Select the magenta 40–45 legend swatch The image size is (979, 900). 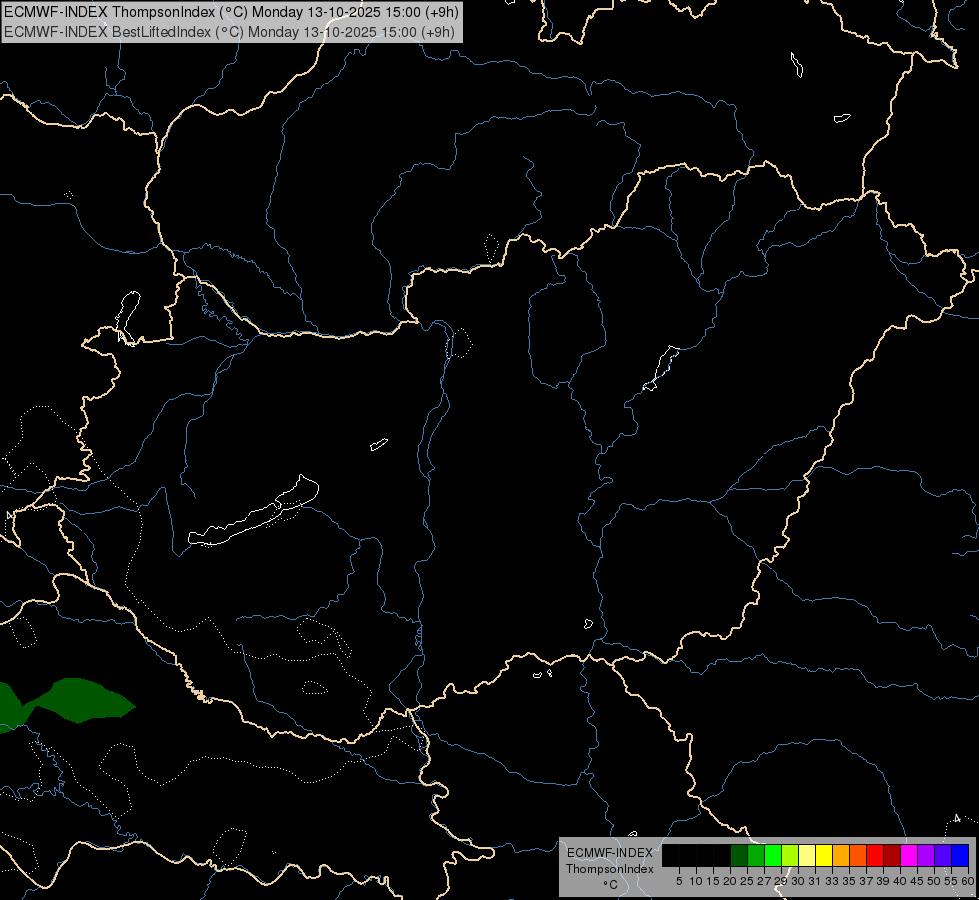tap(908, 855)
